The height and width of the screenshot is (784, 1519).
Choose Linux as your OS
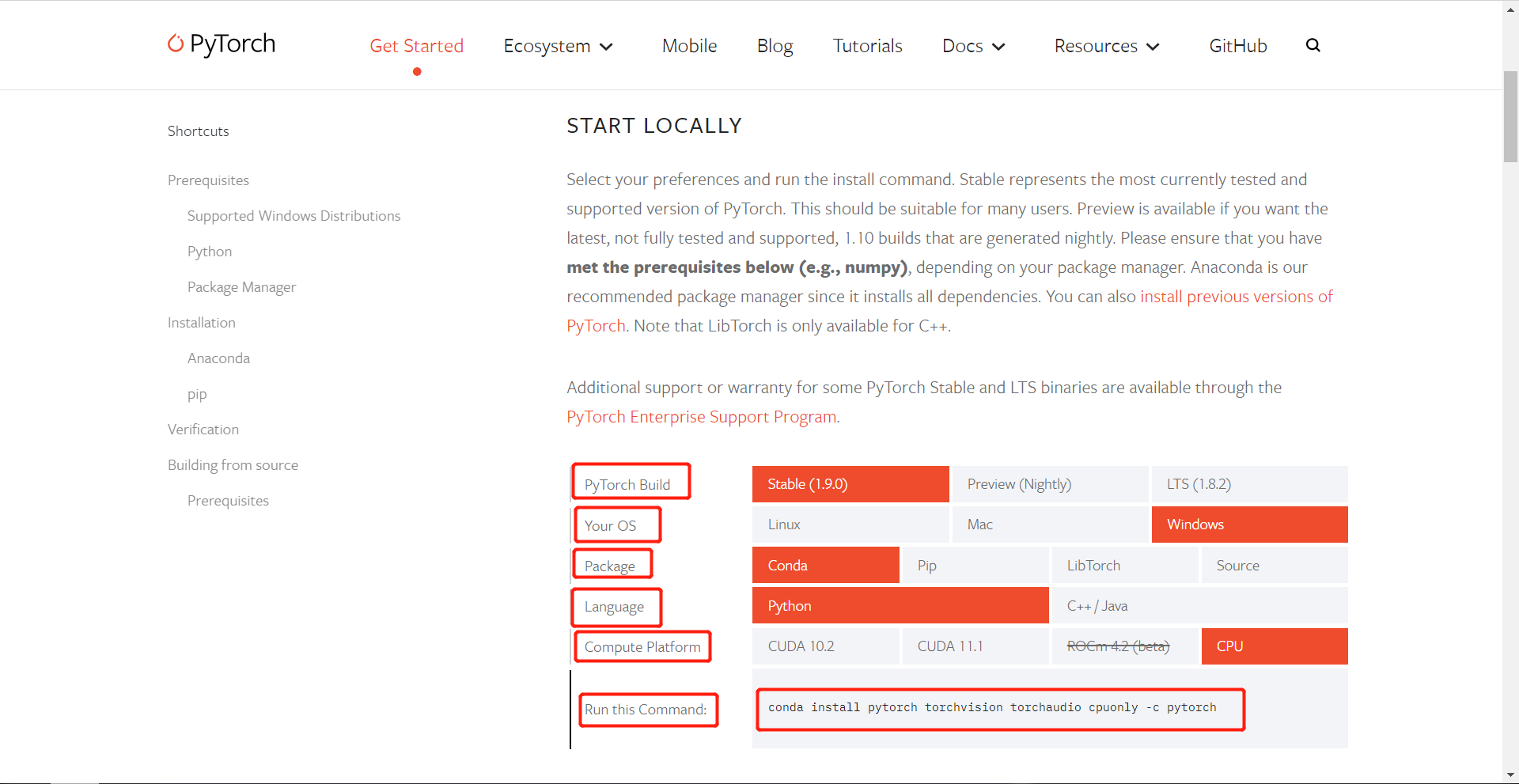tap(850, 525)
